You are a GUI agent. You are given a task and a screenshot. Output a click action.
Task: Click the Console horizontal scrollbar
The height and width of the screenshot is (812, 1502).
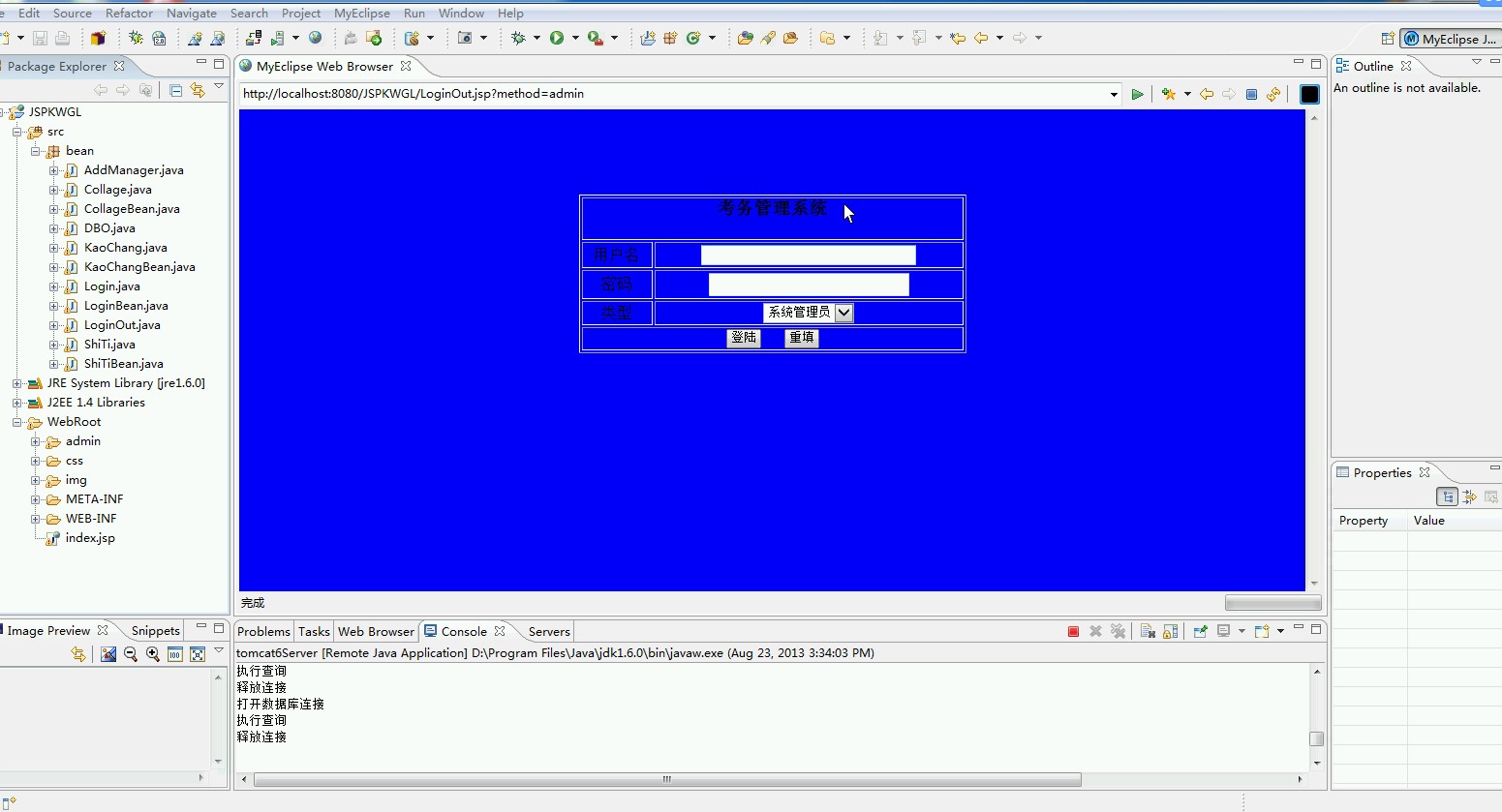[x=667, y=779]
